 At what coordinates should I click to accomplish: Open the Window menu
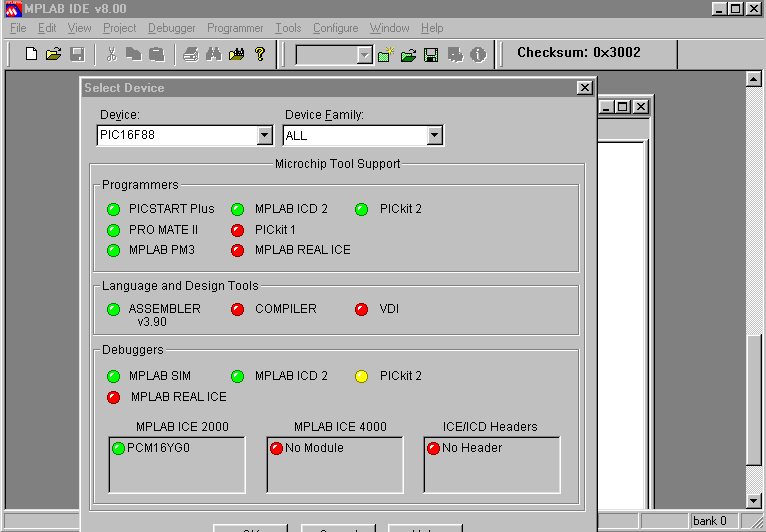(x=389, y=28)
